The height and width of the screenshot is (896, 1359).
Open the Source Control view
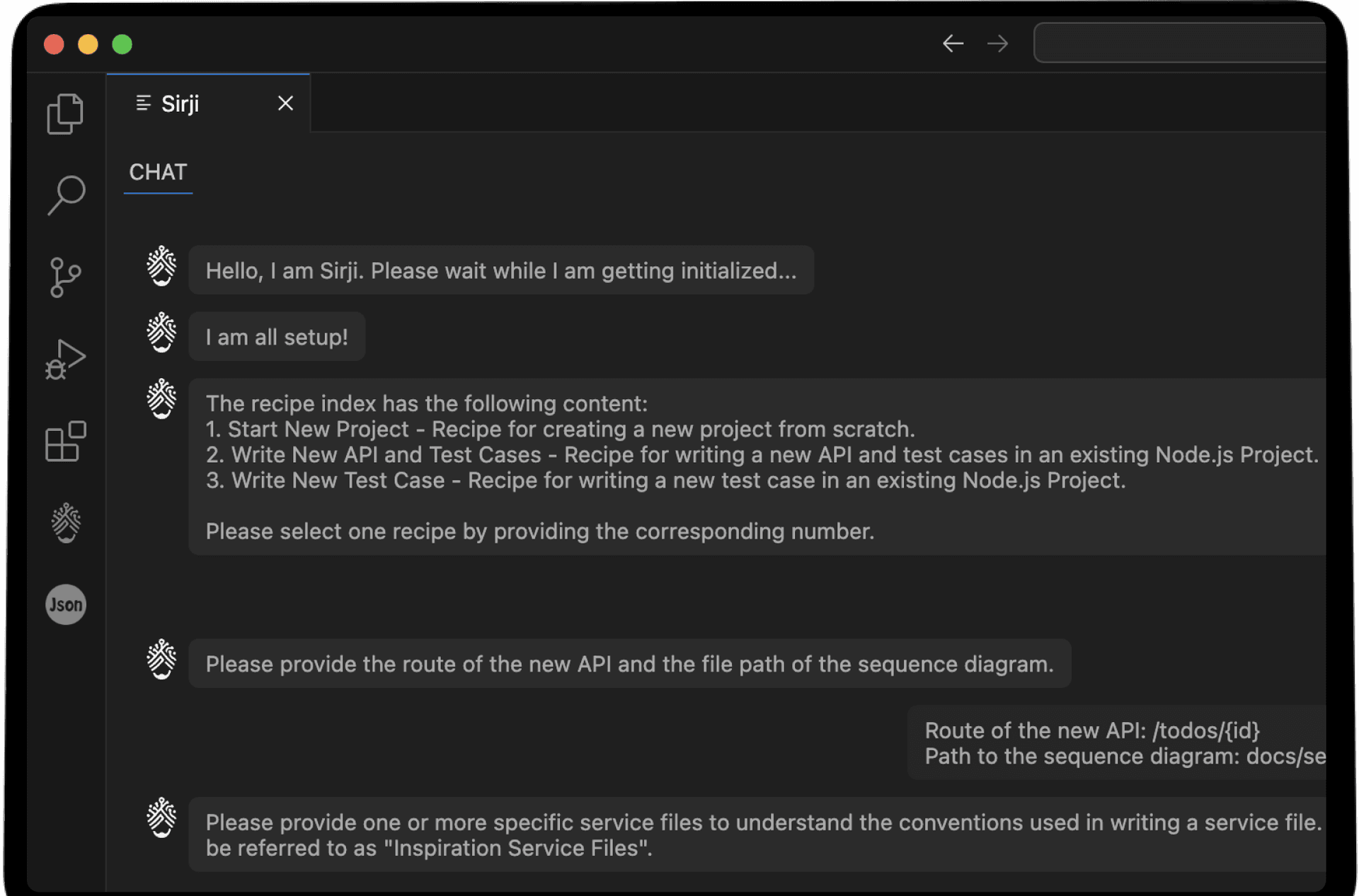65,277
